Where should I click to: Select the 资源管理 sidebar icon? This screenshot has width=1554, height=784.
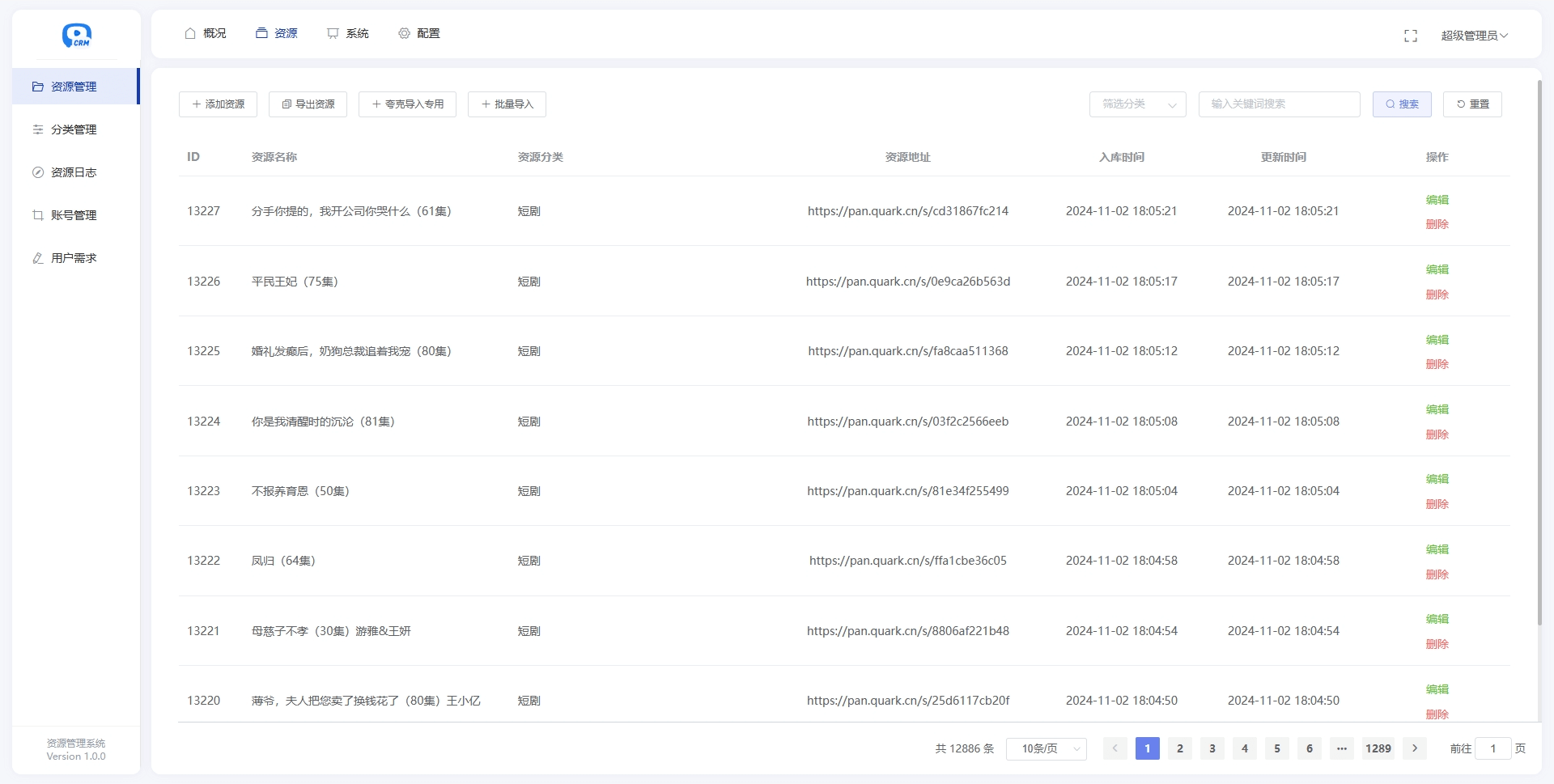38,87
